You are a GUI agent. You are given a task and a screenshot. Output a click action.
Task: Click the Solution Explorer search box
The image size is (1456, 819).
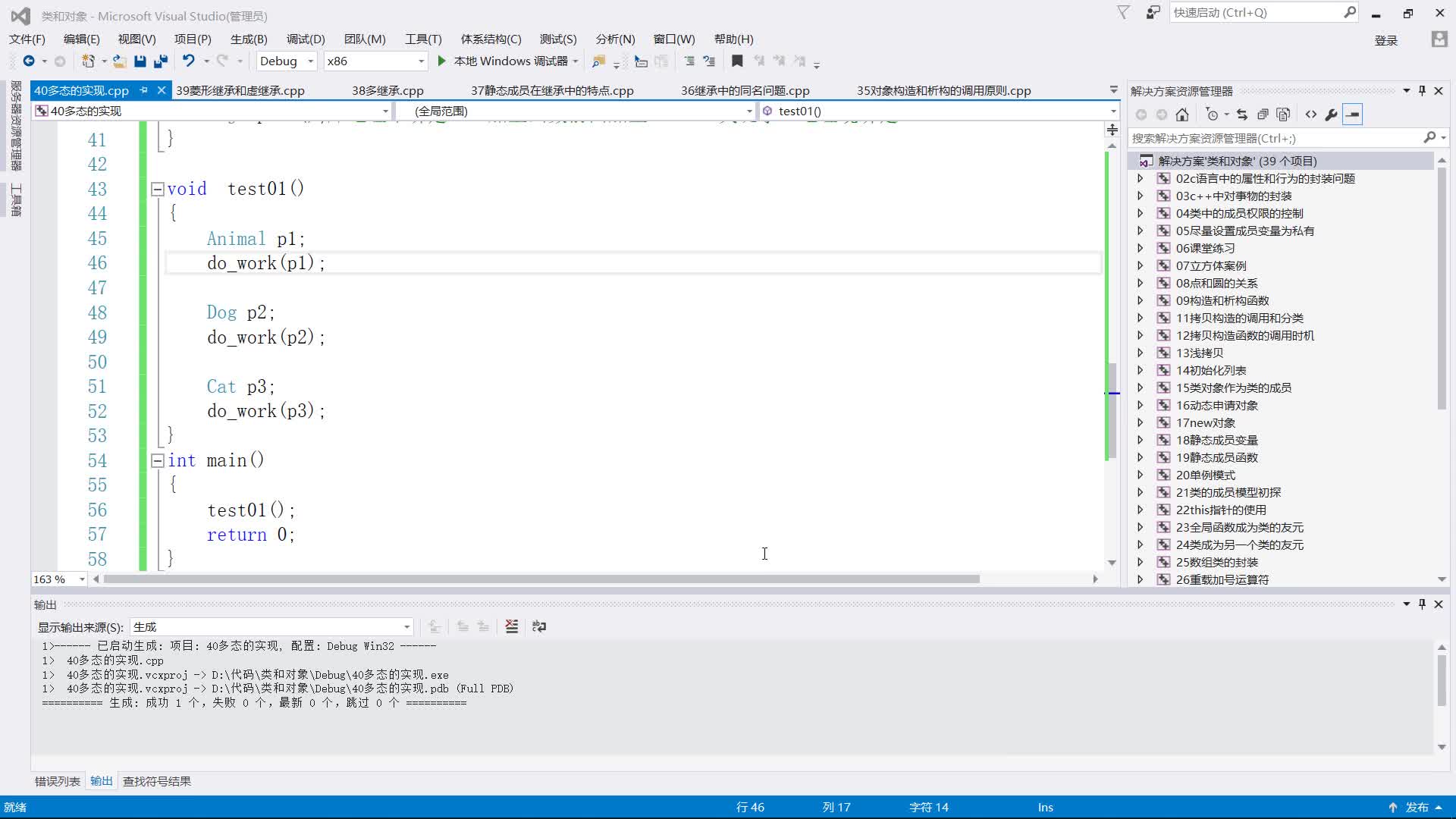pos(1287,138)
